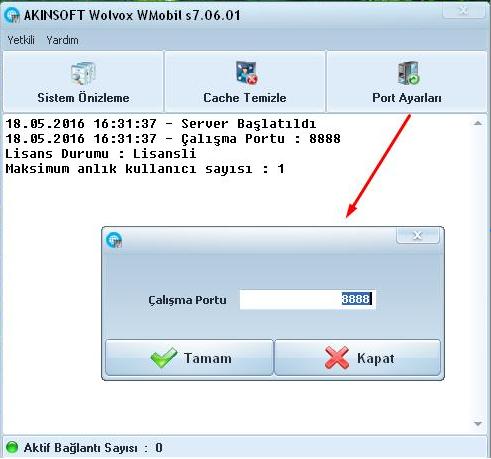This screenshot has height=459, width=491.
Task: Focus the Çalışma Portu input field
Action: pyautogui.click(x=308, y=299)
